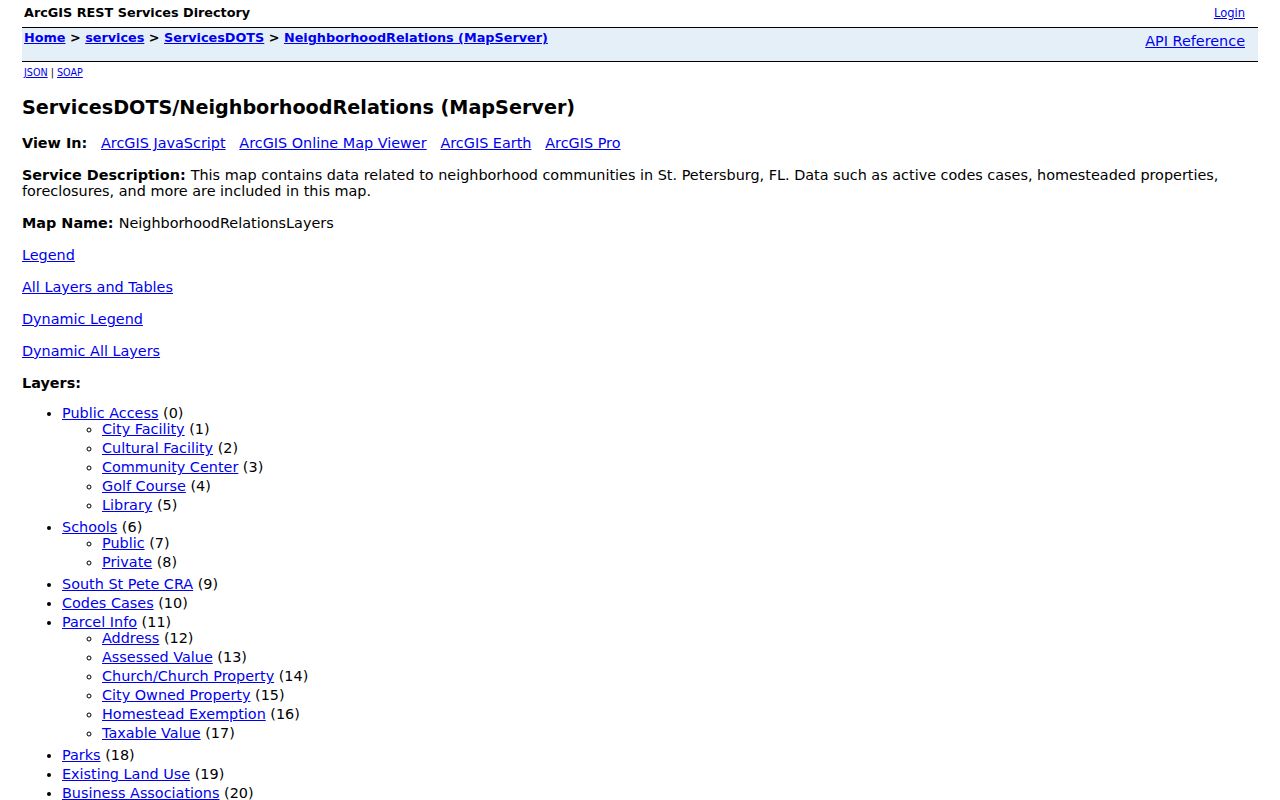Viewport: 1280px width, 800px height.
Task: Select the Business Associations layer
Action: (x=140, y=793)
